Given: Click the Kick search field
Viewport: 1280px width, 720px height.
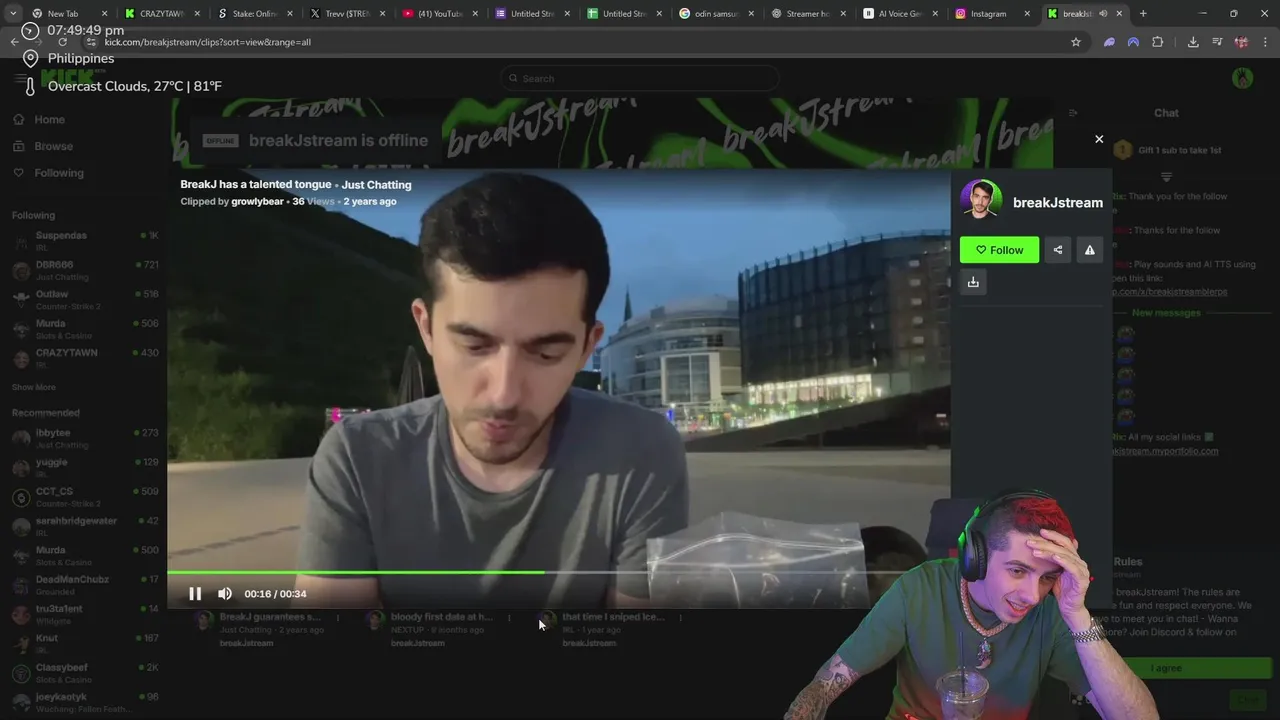Looking at the screenshot, I should point(640,78).
